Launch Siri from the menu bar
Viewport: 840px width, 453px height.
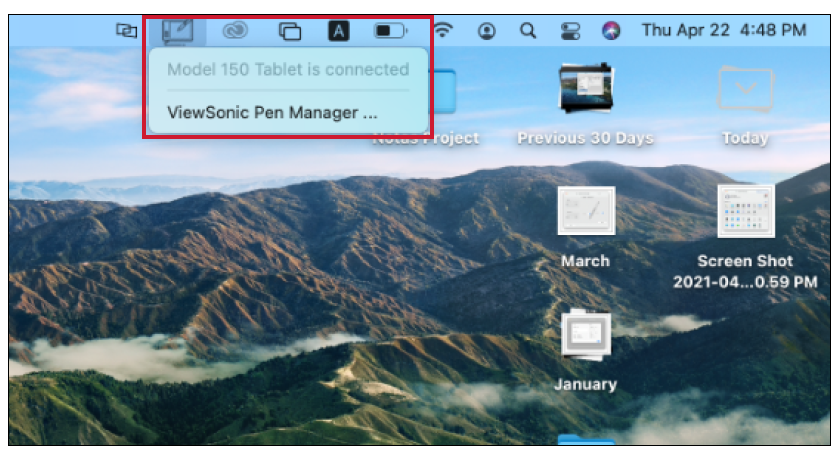[x=612, y=32]
